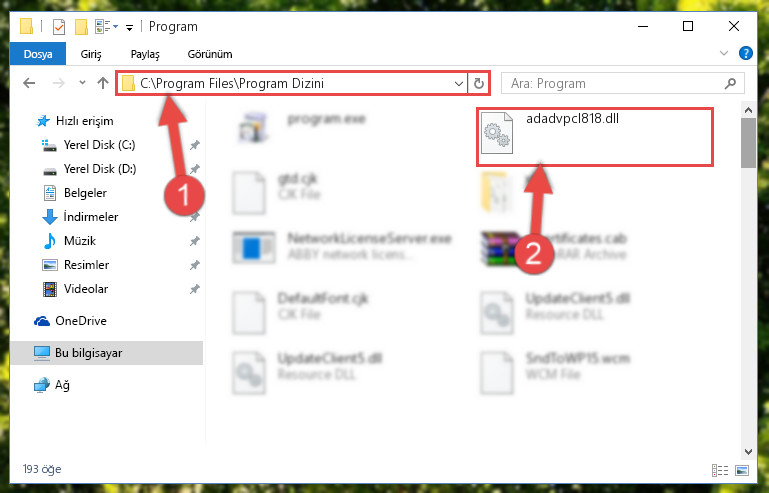Viewport: 769px width, 493px height.
Task: Switch to large icons view layout
Action: [742, 470]
